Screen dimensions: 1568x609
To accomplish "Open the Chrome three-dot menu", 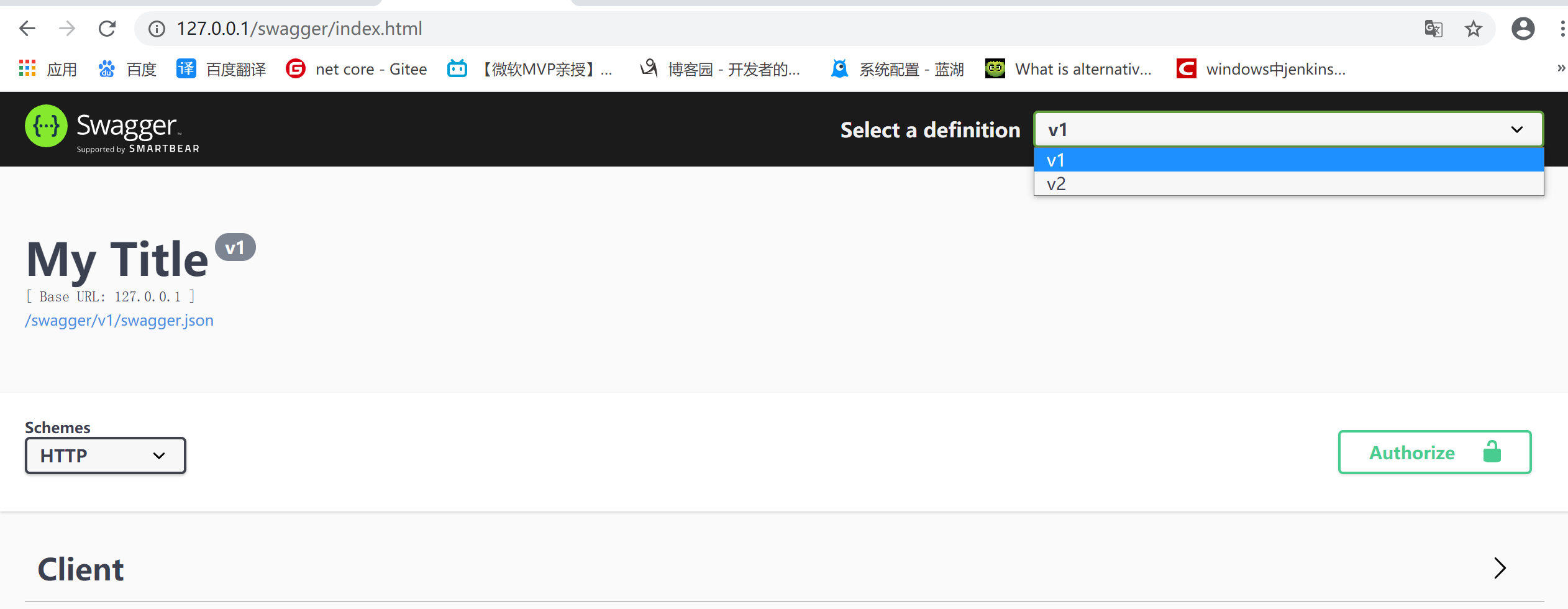I will [x=1562, y=29].
